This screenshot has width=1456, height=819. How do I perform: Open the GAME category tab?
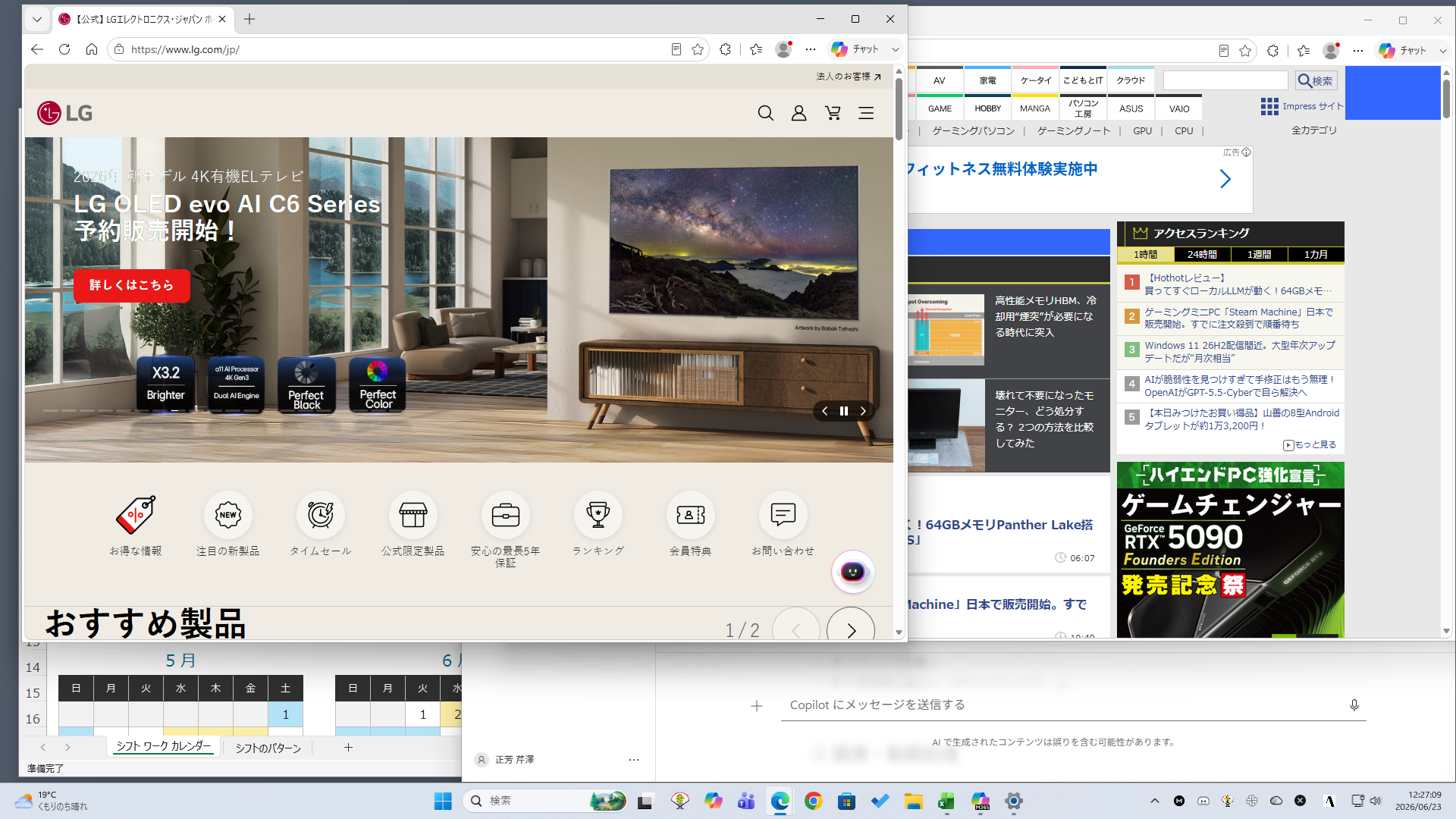(x=940, y=108)
